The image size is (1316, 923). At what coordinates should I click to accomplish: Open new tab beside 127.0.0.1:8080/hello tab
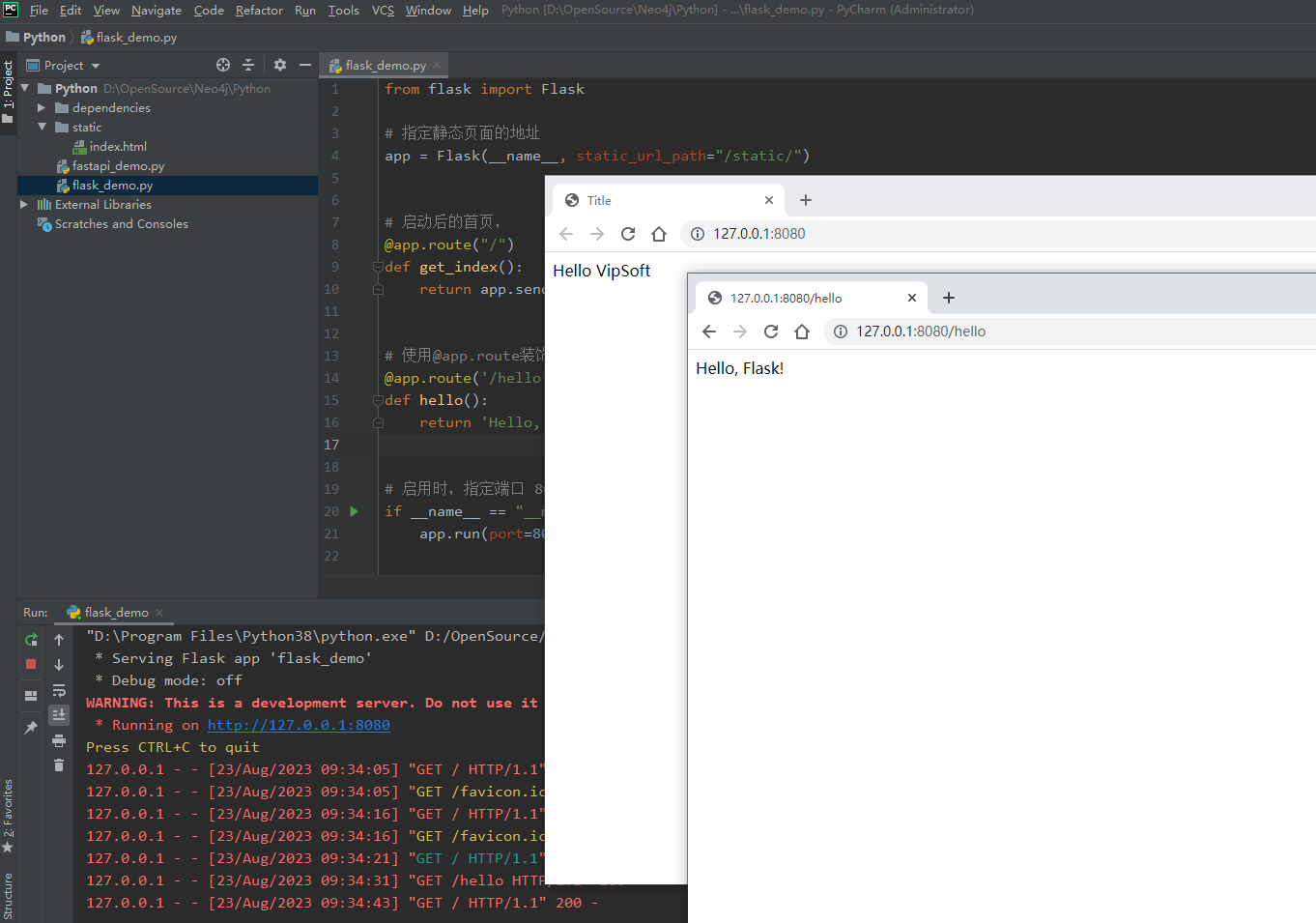coord(949,298)
